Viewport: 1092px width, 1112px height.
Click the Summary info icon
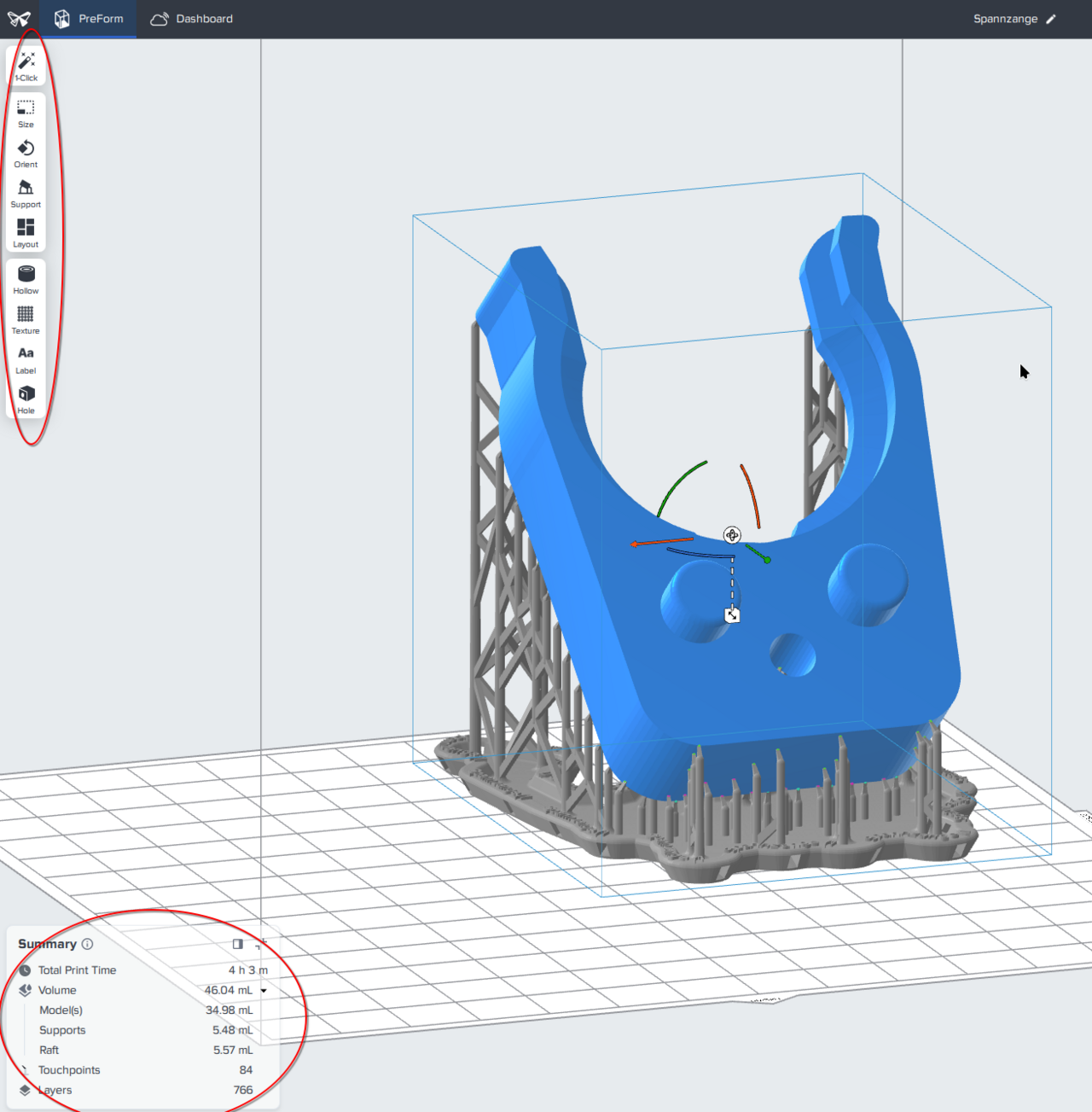tap(87, 944)
